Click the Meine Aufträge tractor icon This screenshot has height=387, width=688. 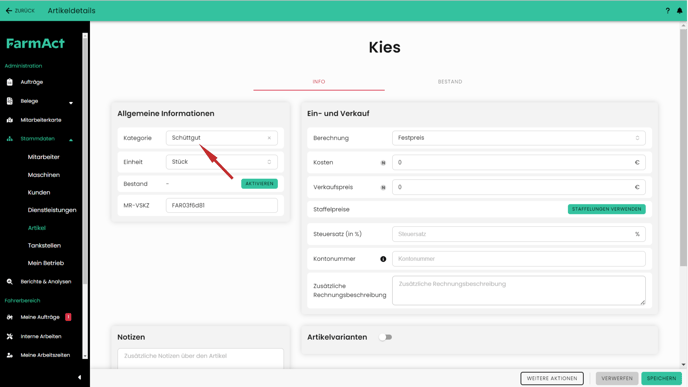coord(10,317)
